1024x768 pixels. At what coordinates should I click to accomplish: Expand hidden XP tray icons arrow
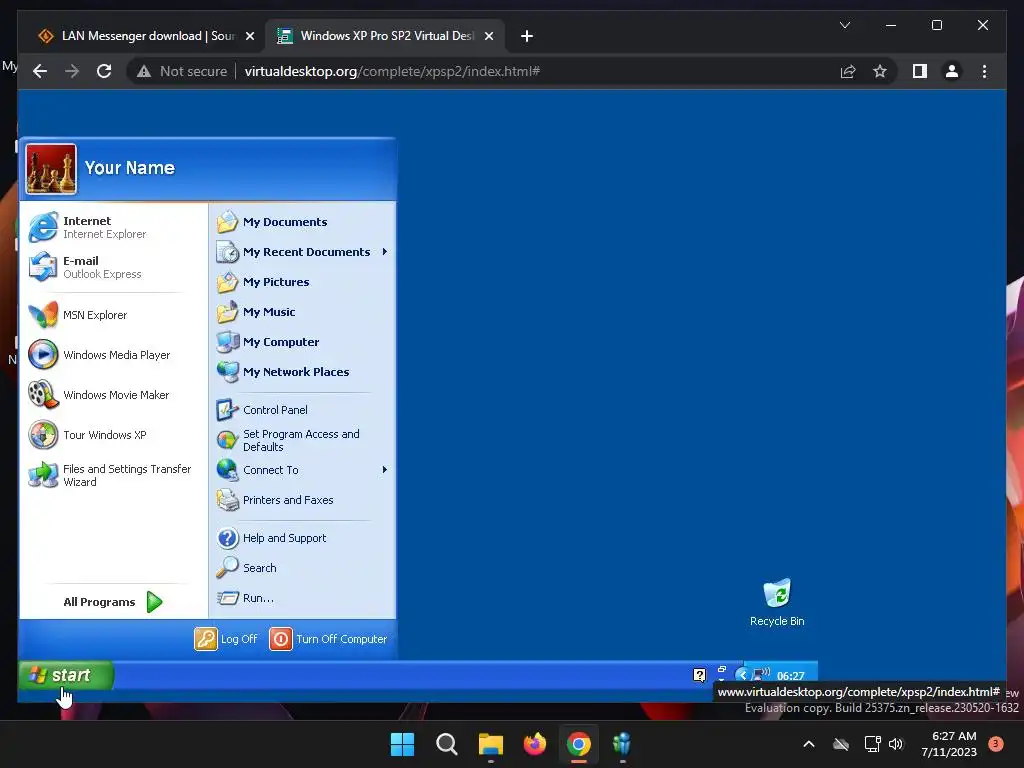pos(742,675)
